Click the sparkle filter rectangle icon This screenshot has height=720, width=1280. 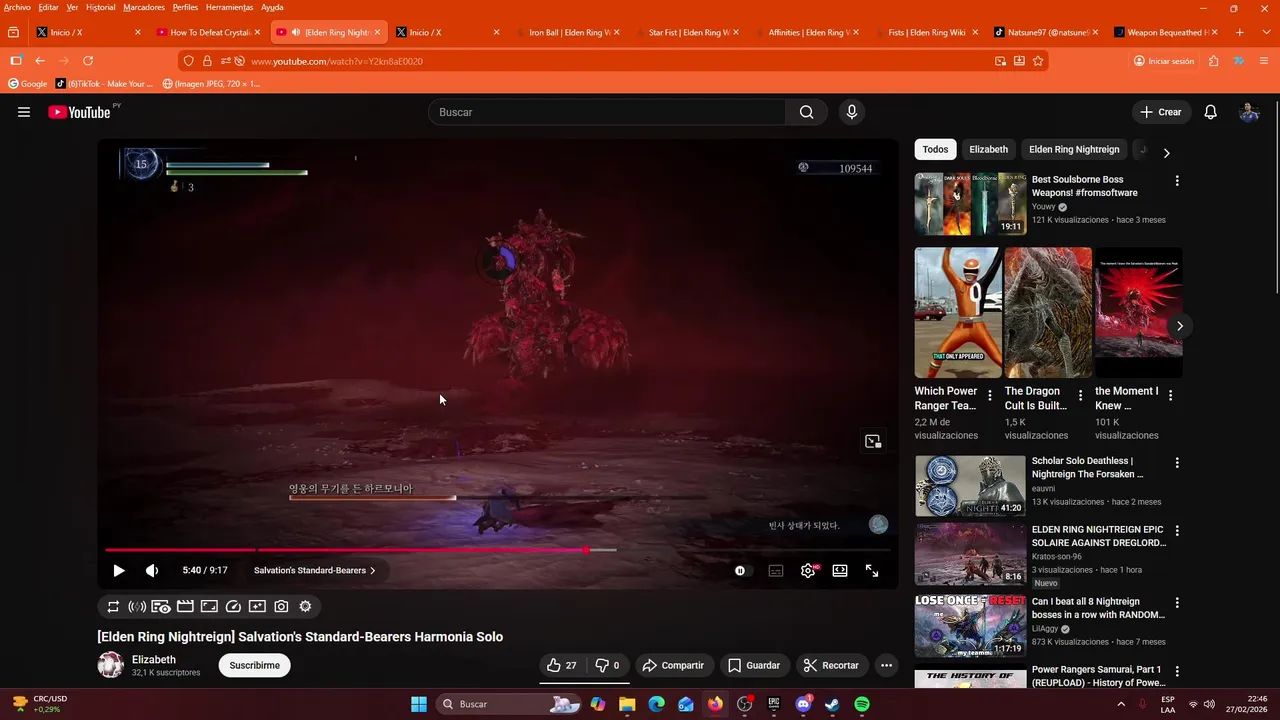pos(257,606)
